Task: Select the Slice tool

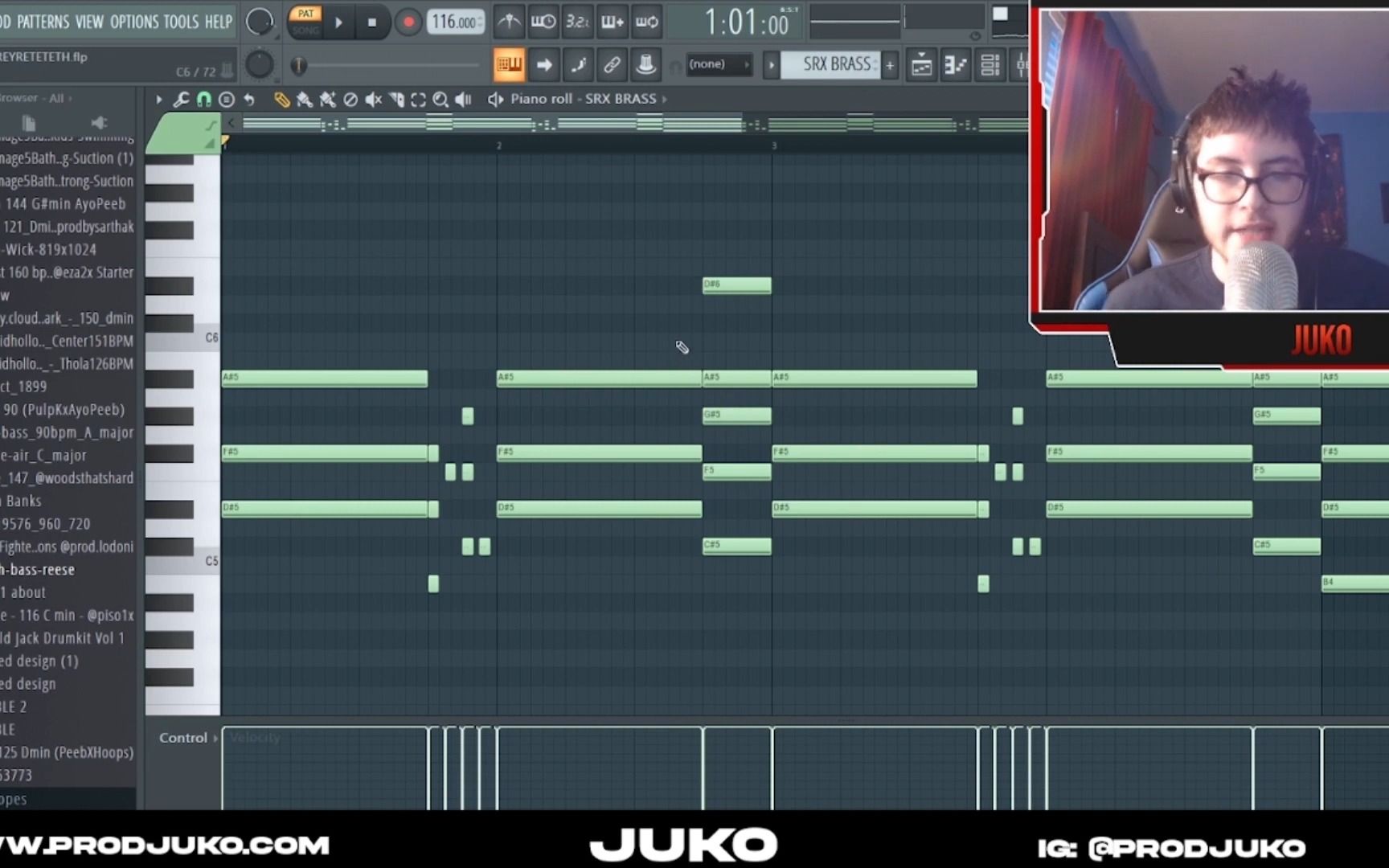Action: pos(396,99)
